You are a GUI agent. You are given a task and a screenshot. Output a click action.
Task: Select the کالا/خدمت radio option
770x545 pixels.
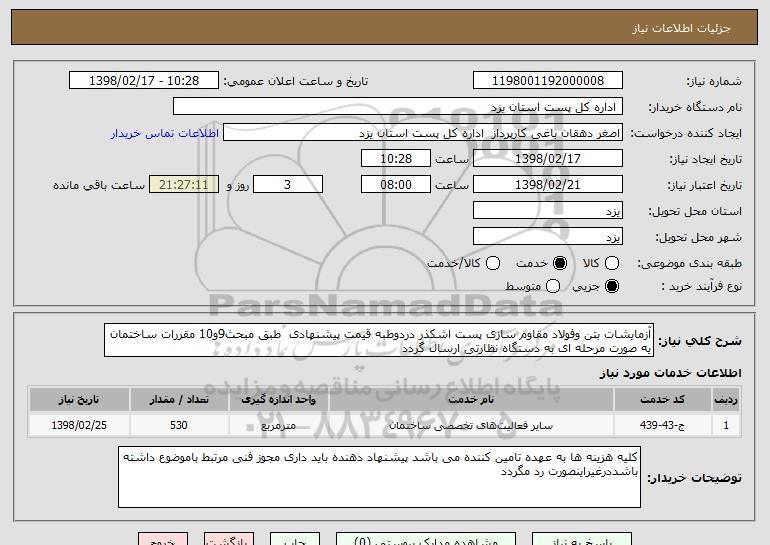click(493, 263)
